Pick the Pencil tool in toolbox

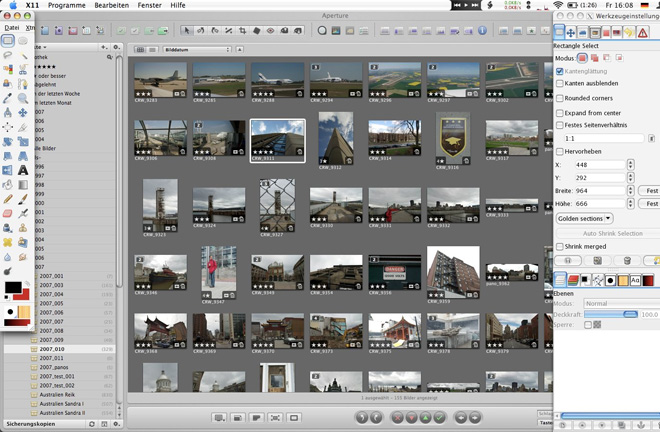click(x=8, y=199)
